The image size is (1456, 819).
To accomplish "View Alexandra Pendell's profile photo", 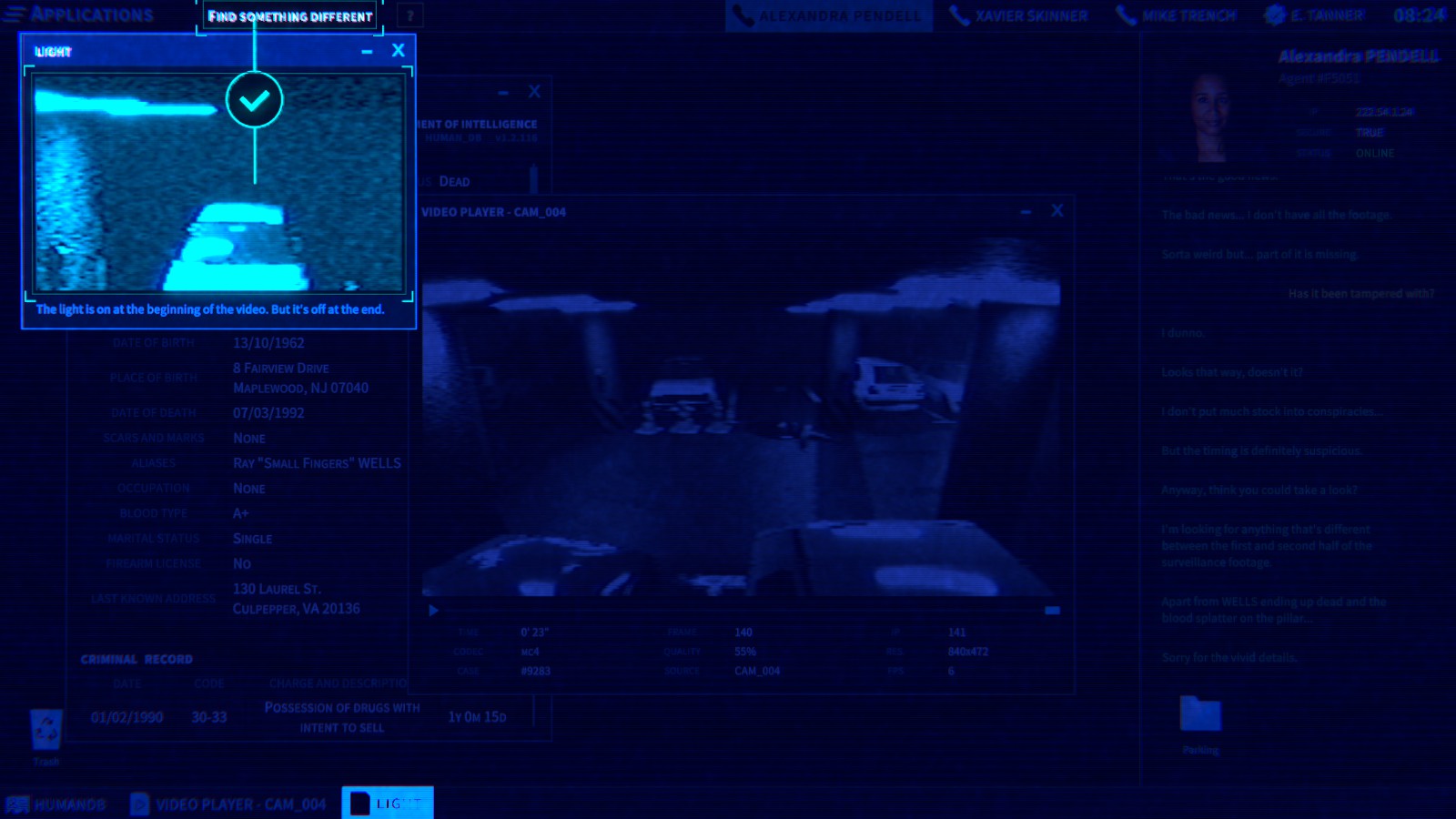I will click(1210, 118).
